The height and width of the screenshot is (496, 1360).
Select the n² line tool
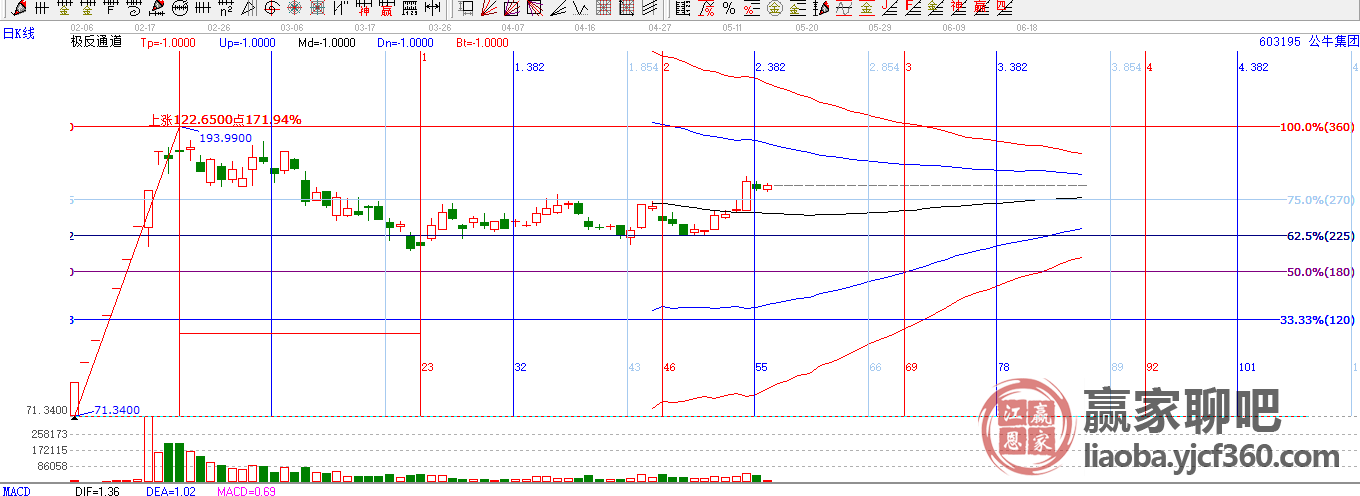pyautogui.click(x=226, y=8)
